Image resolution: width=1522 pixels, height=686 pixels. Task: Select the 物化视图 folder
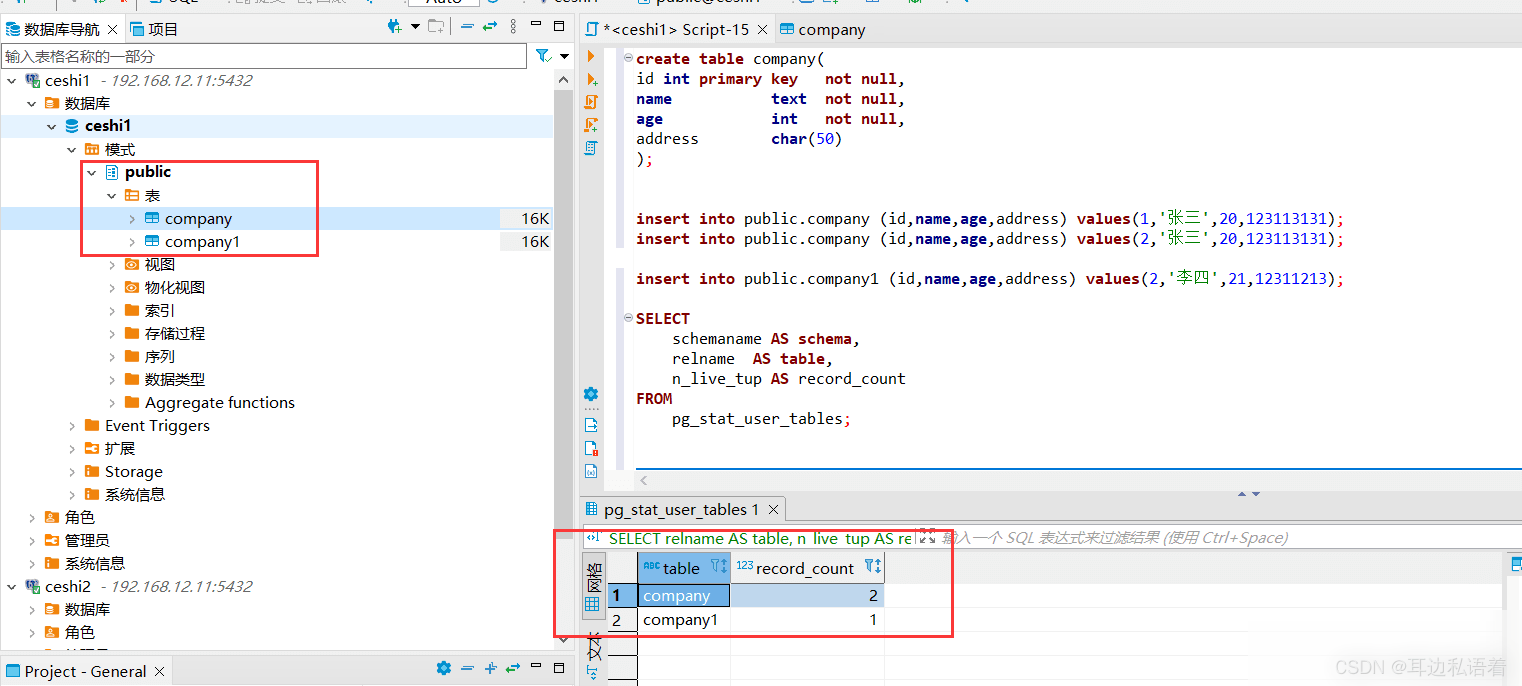[x=175, y=287]
